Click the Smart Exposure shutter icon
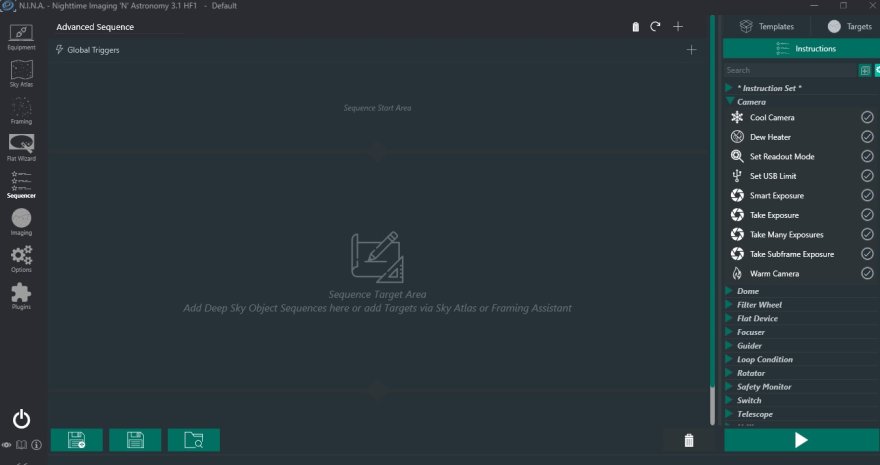Image resolution: width=880 pixels, height=465 pixels. (737, 195)
